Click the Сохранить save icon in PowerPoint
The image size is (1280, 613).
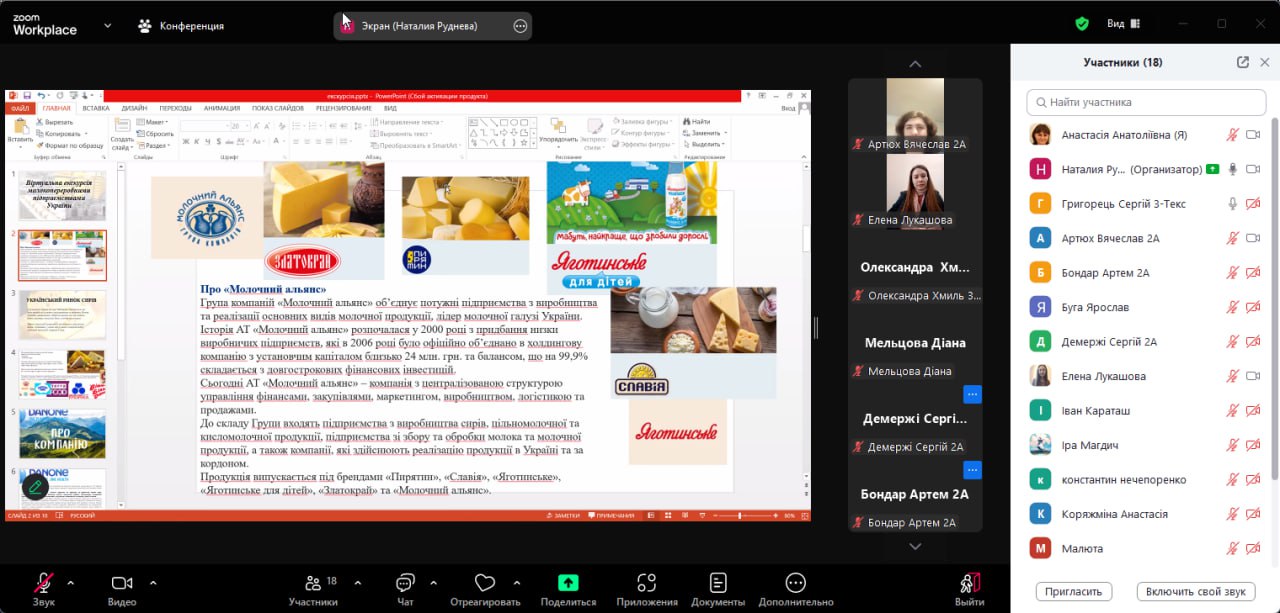pos(27,96)
